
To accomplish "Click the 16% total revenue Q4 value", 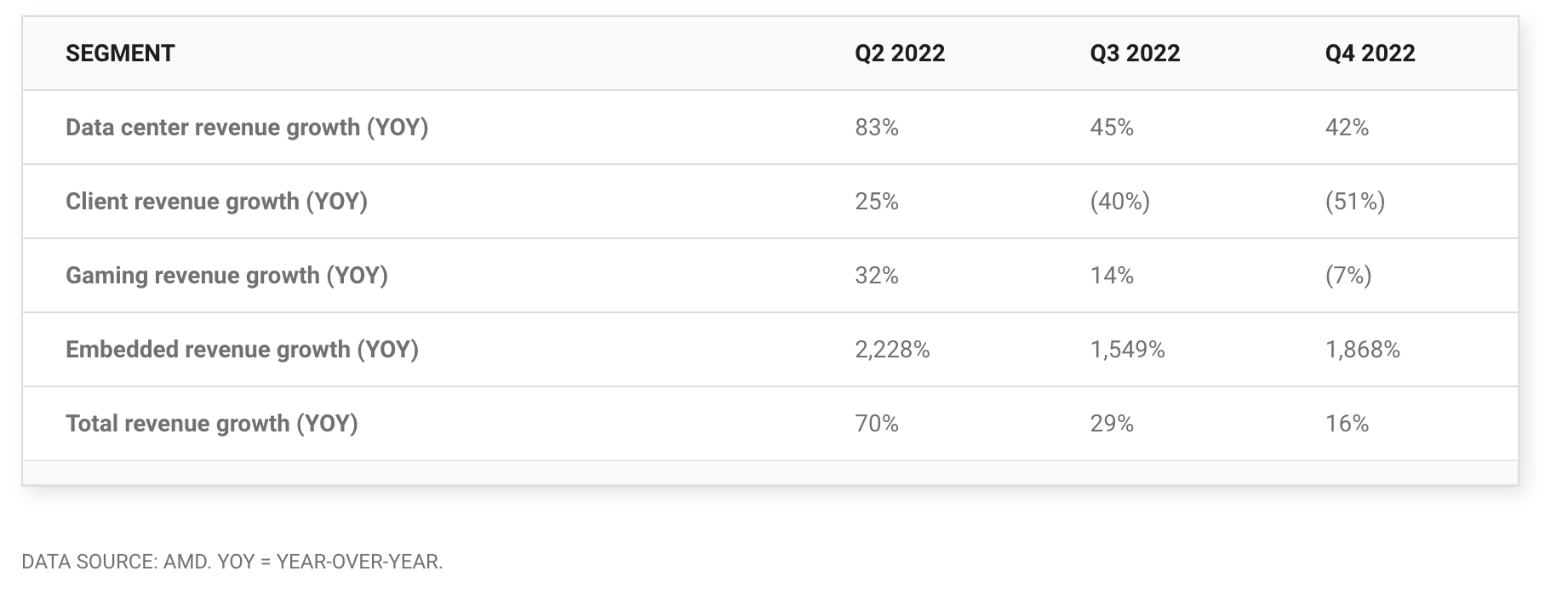I will 1347,424.
